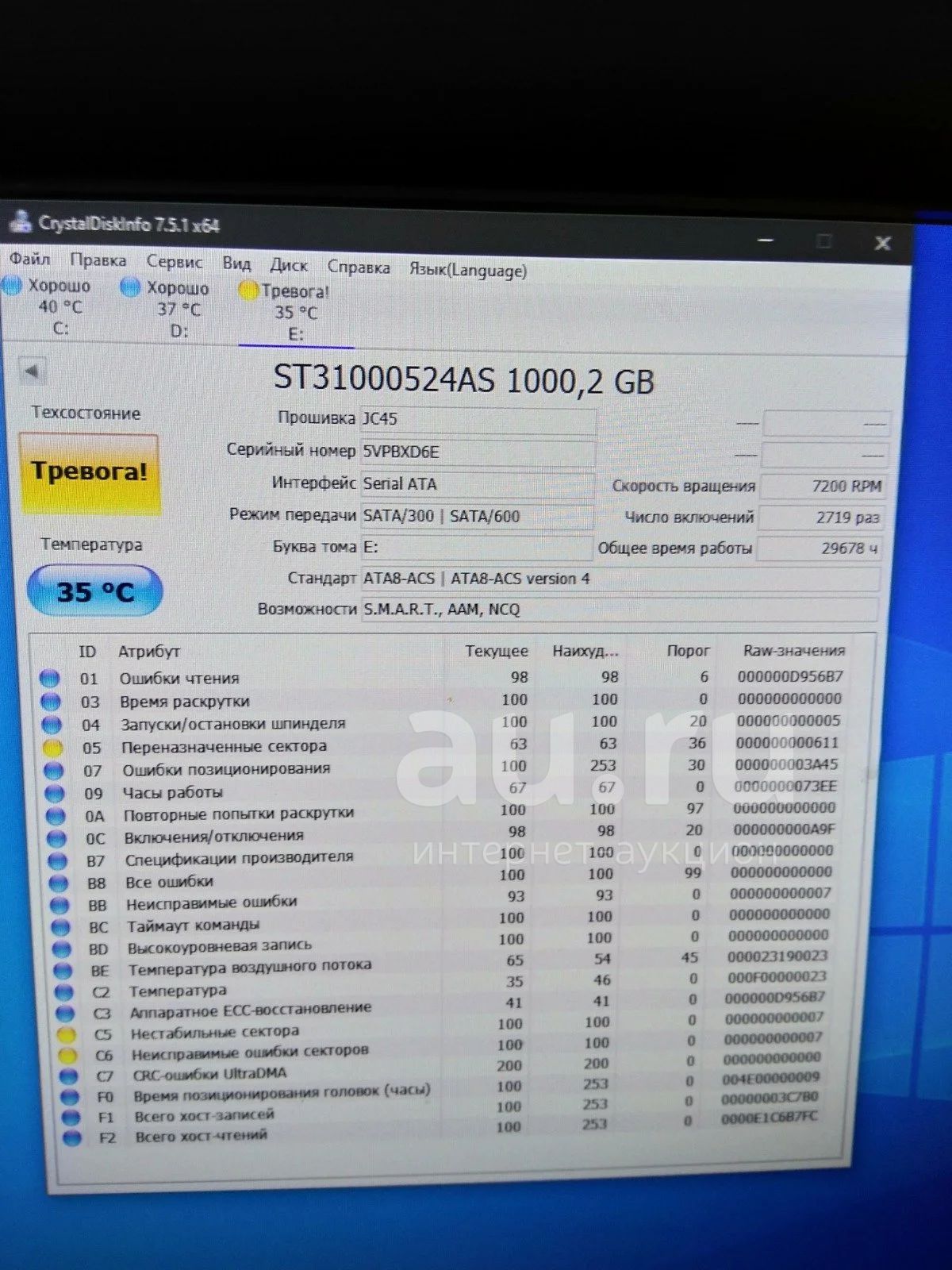Click the blue icon for F1 Всего хост-записей
The image size is (952, 1270).
click(x=71, y=1117)
